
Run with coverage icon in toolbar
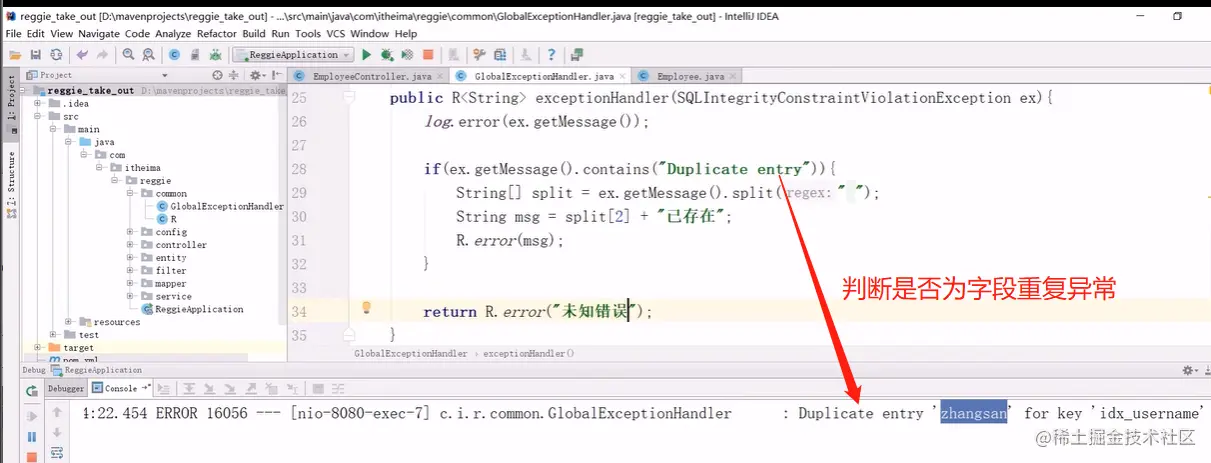407,55
